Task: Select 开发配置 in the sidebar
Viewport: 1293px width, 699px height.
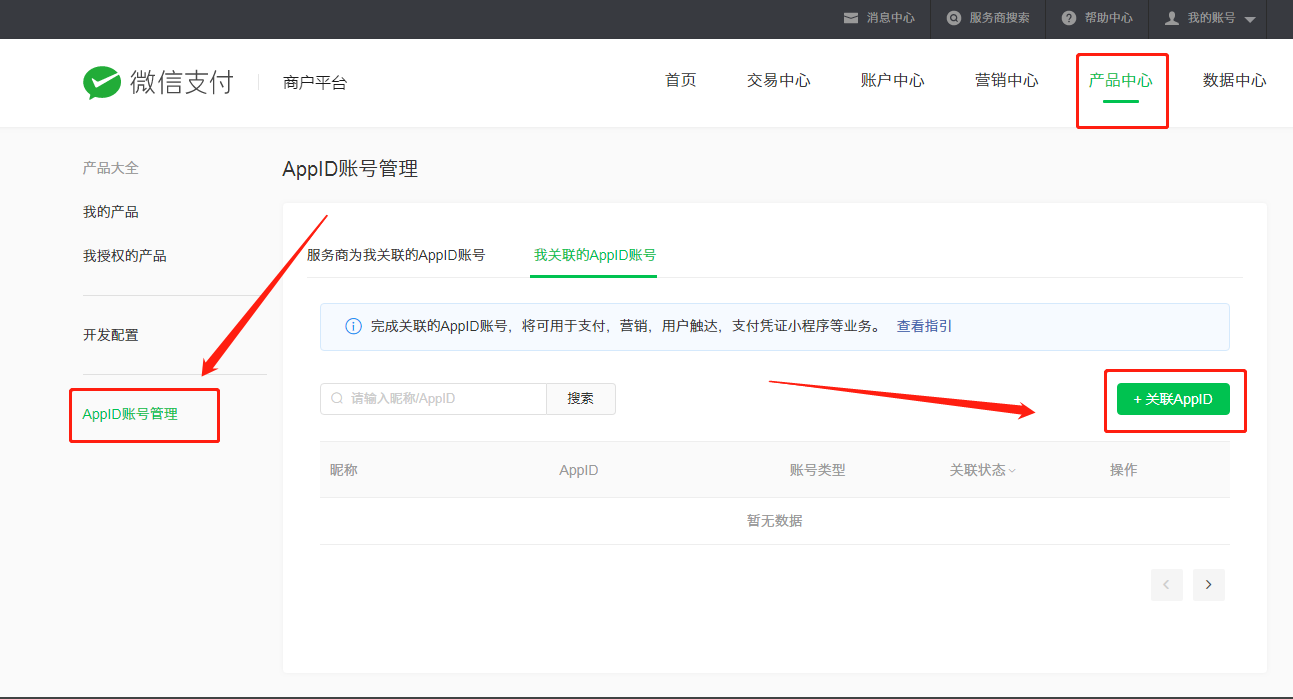Action: (x=111, y=335)
